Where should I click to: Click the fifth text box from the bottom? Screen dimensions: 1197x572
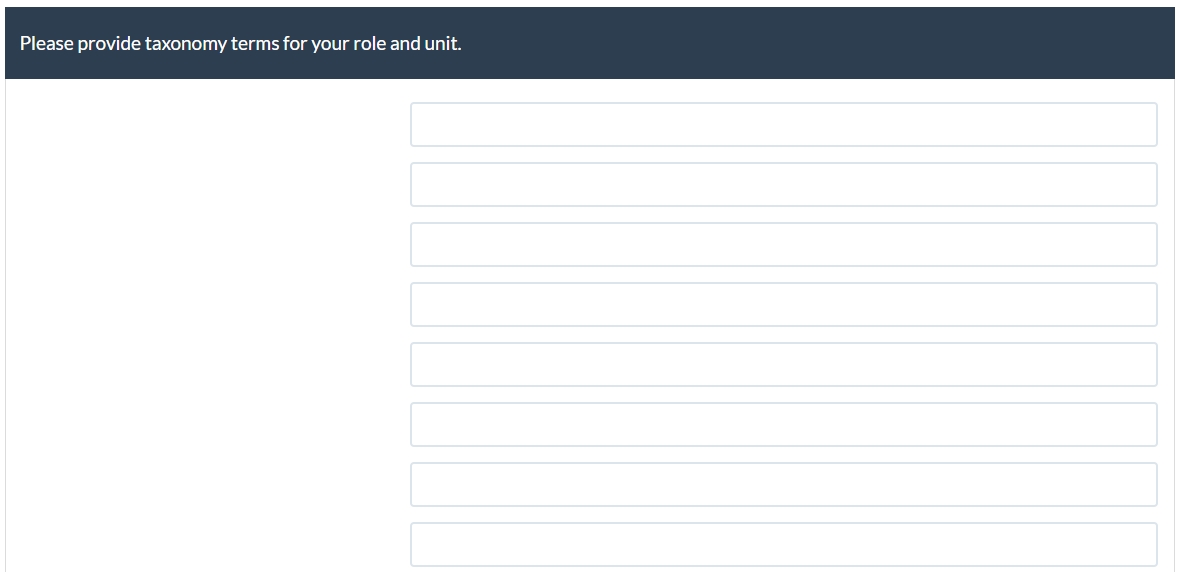783,304
